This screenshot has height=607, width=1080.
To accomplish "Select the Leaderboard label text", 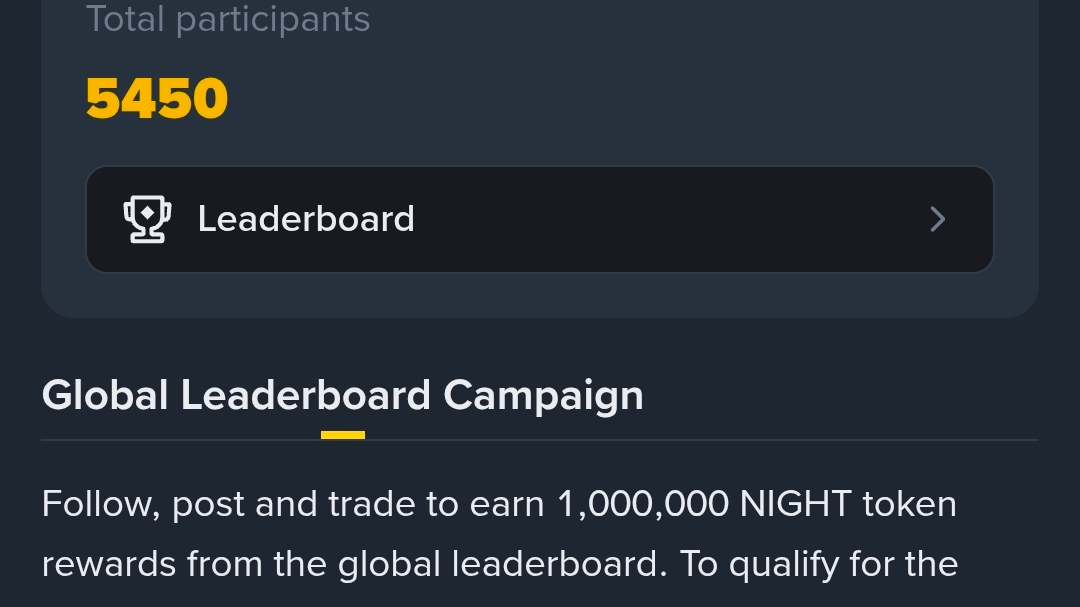I will (x=306, y=219).
